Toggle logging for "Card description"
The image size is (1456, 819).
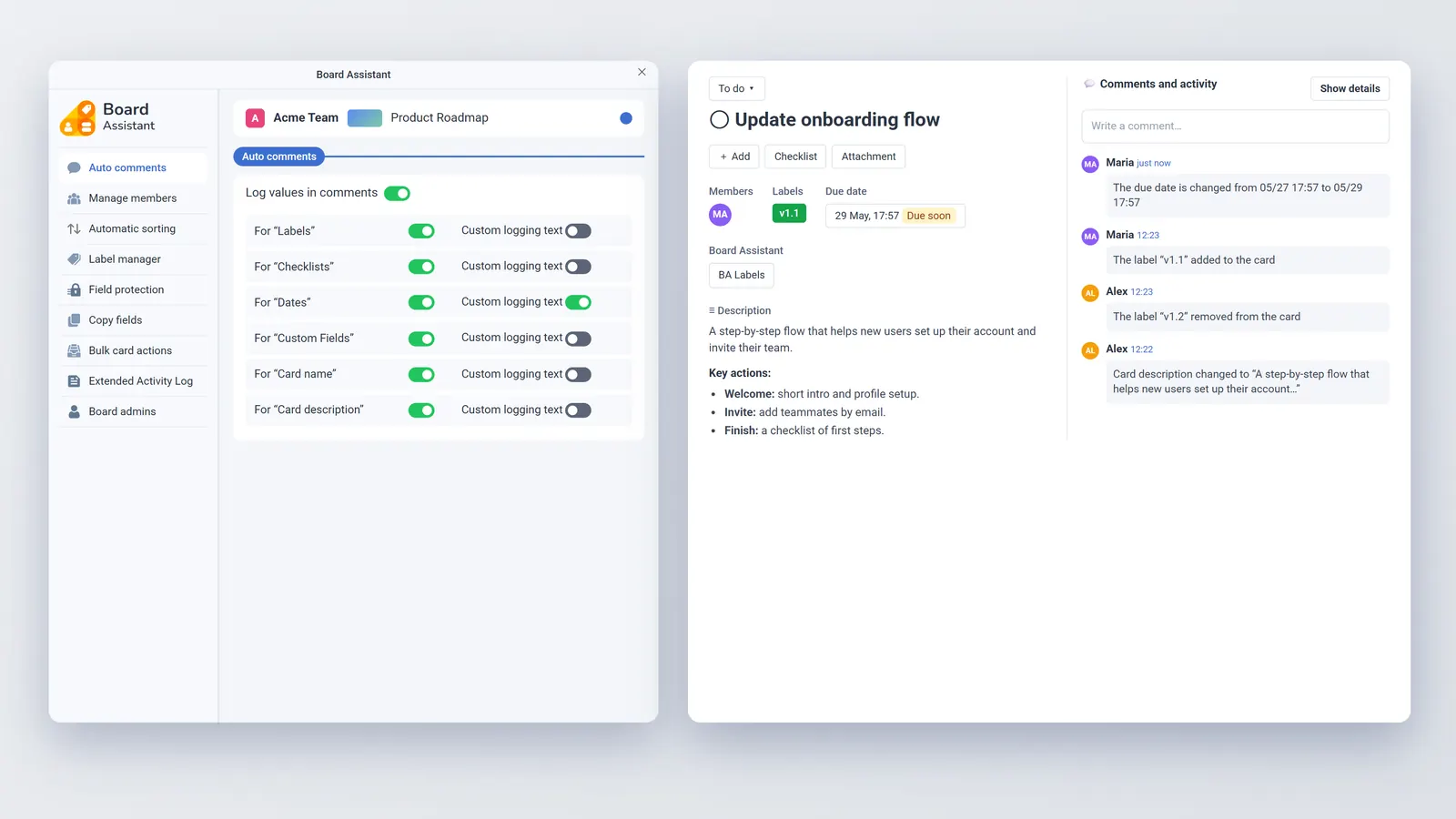(x=421, y=410)
